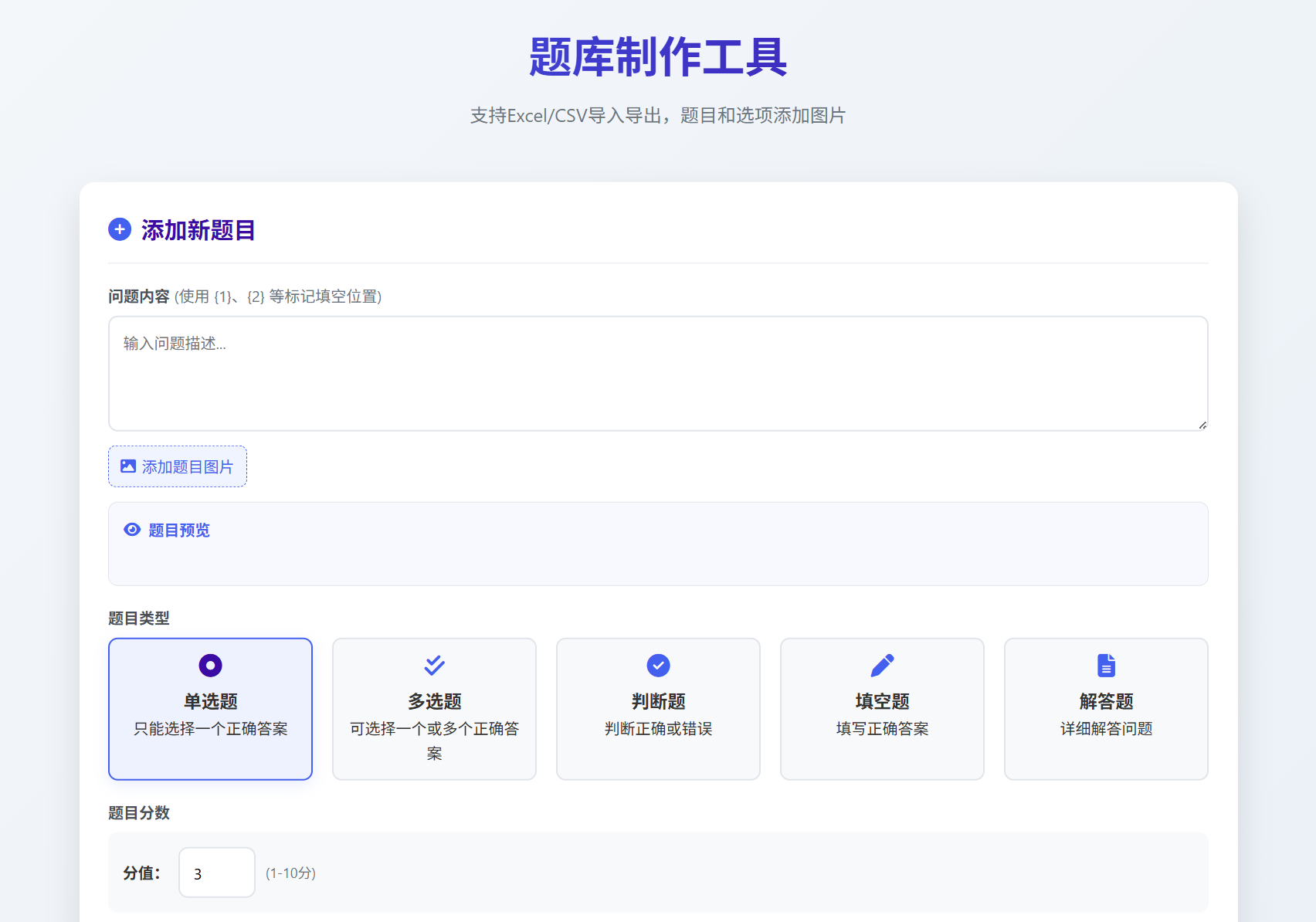Click the 判断题 checkmark circle icon

[x=658, y=665]
